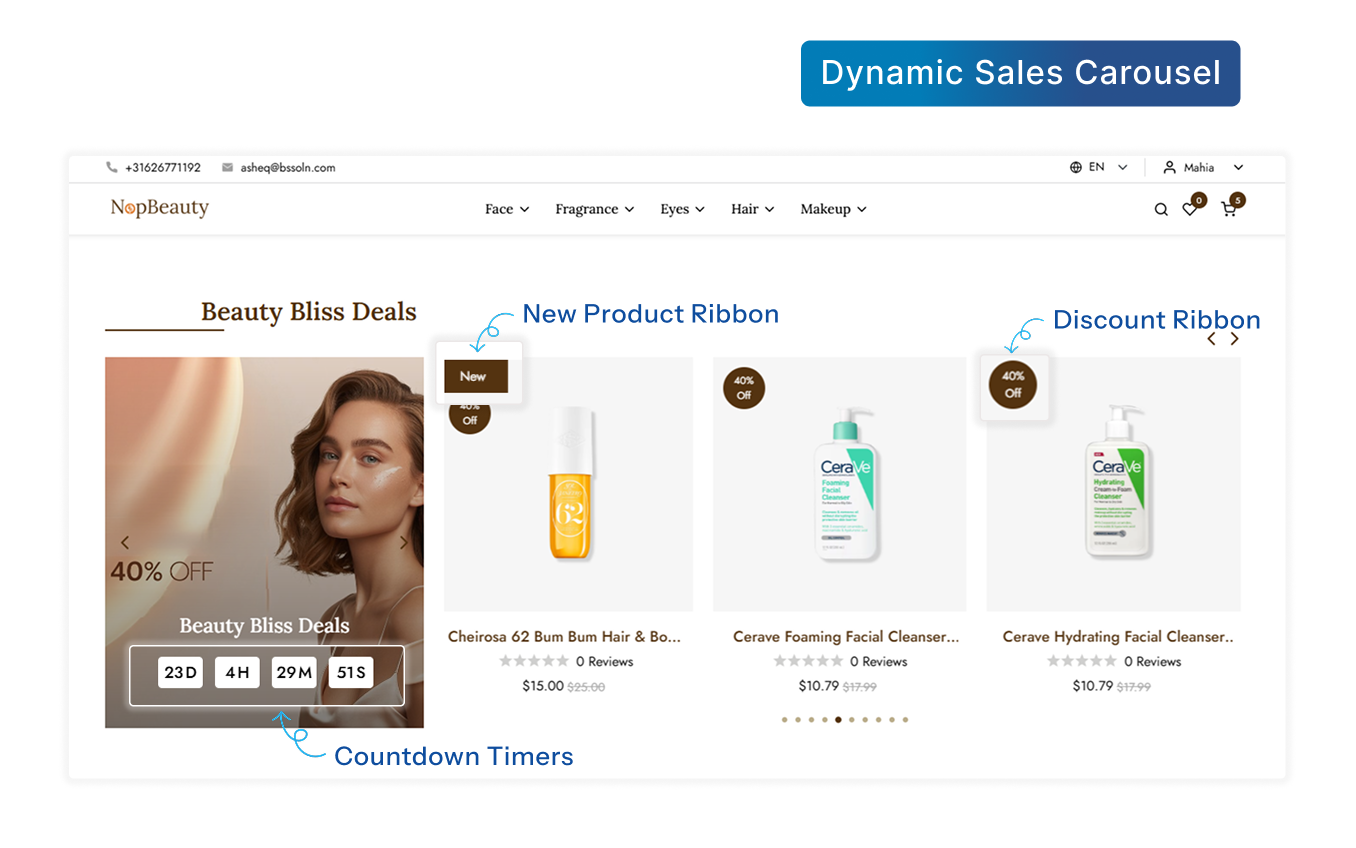Viewport: 1356px width, 848px height.
Task: Open the Makeup menu
Action: [x=834, y=209]
